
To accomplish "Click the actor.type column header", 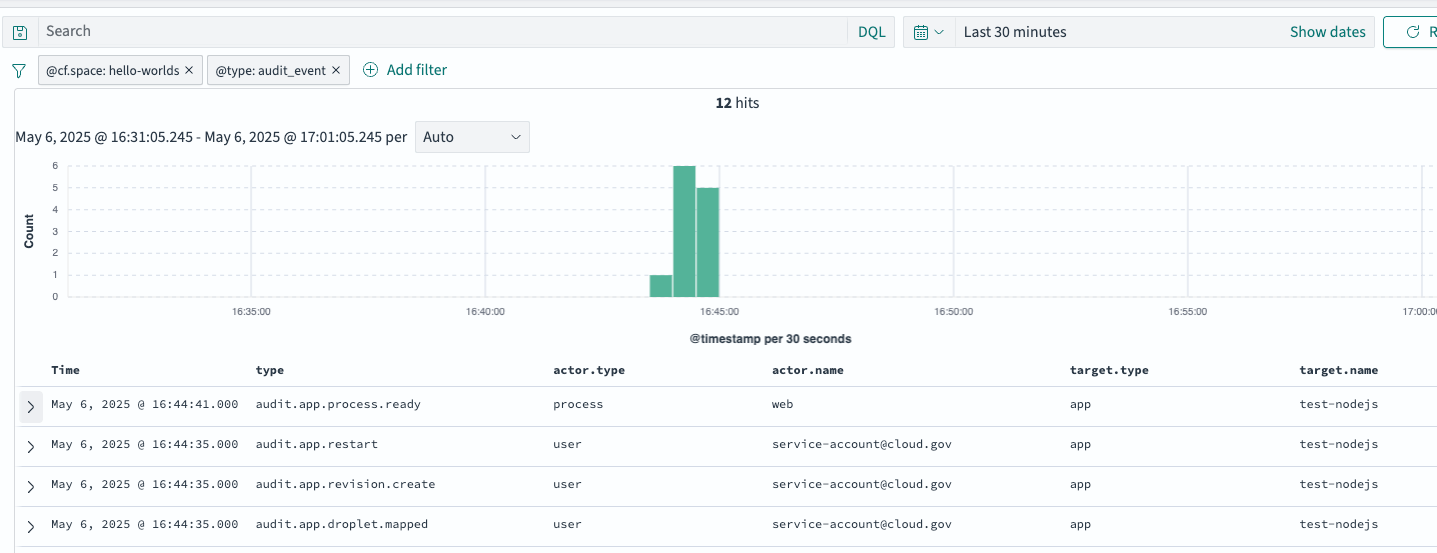I will [x=589, y=370].
